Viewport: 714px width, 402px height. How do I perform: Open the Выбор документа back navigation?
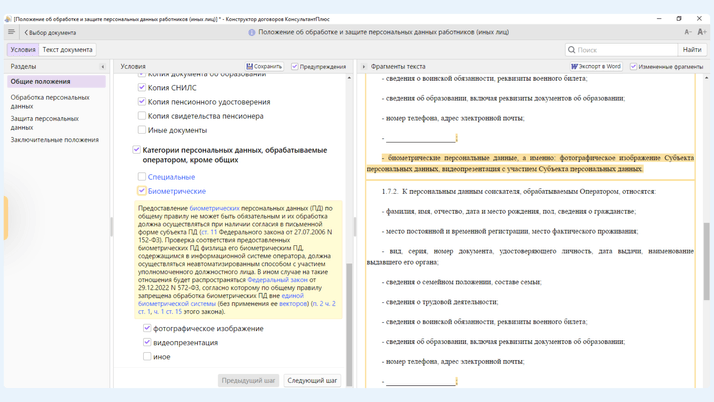[50, 32]
